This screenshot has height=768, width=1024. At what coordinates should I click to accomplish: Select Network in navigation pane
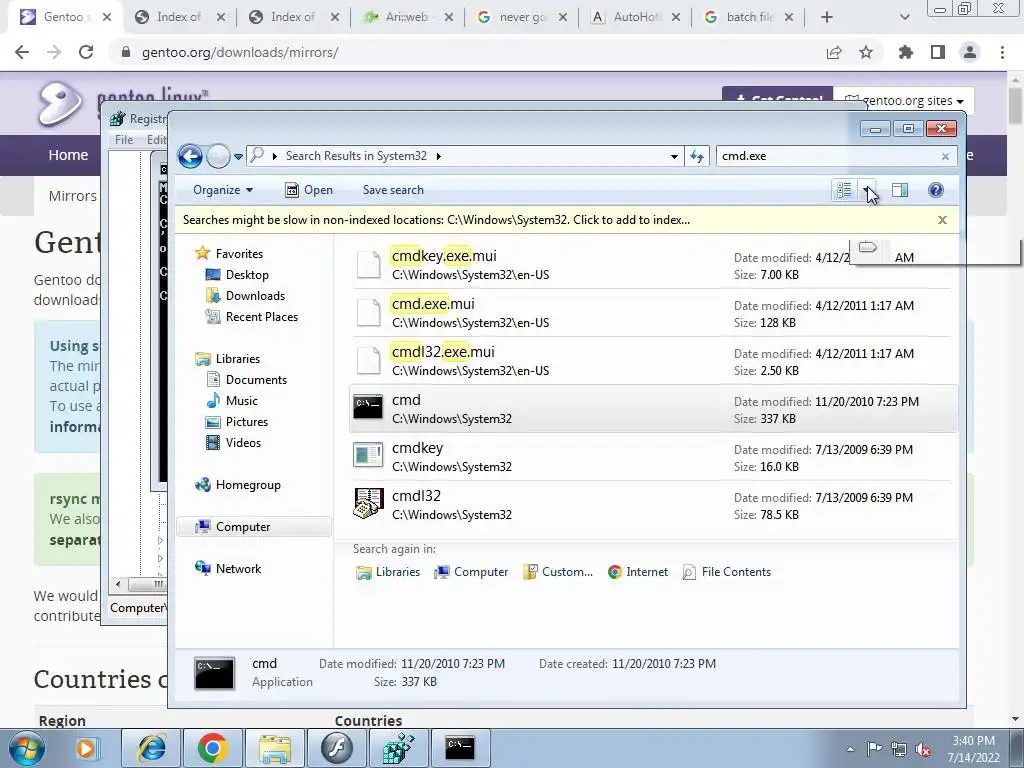(228, 568)
